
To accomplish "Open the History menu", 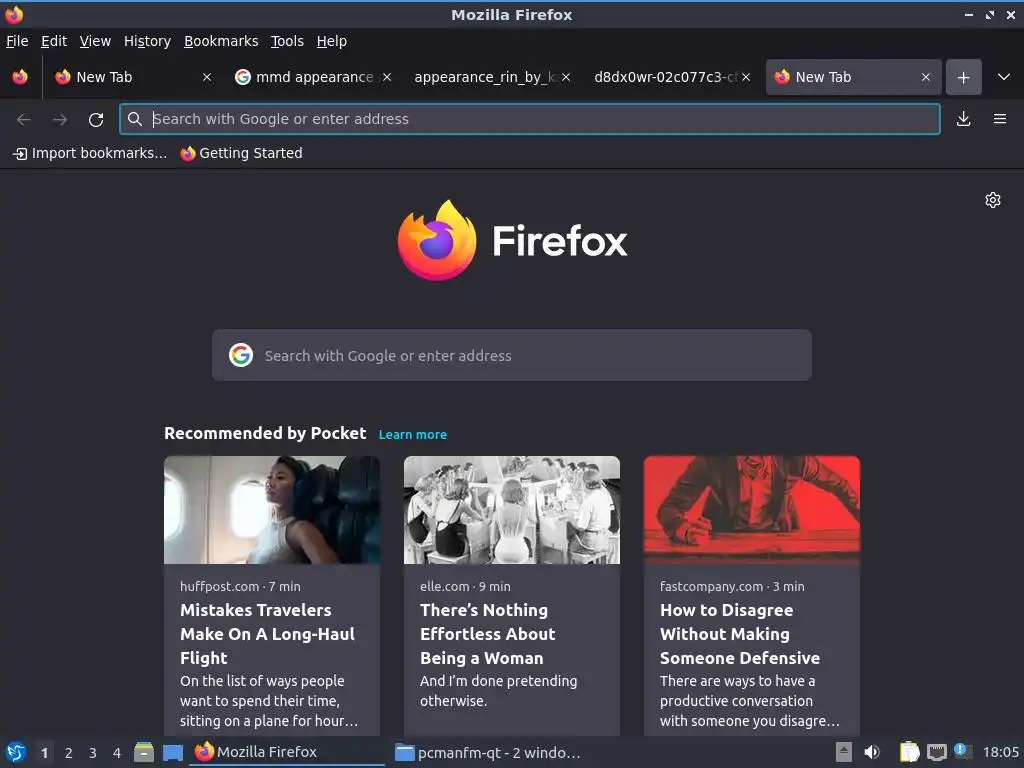I will coord(147,41).
